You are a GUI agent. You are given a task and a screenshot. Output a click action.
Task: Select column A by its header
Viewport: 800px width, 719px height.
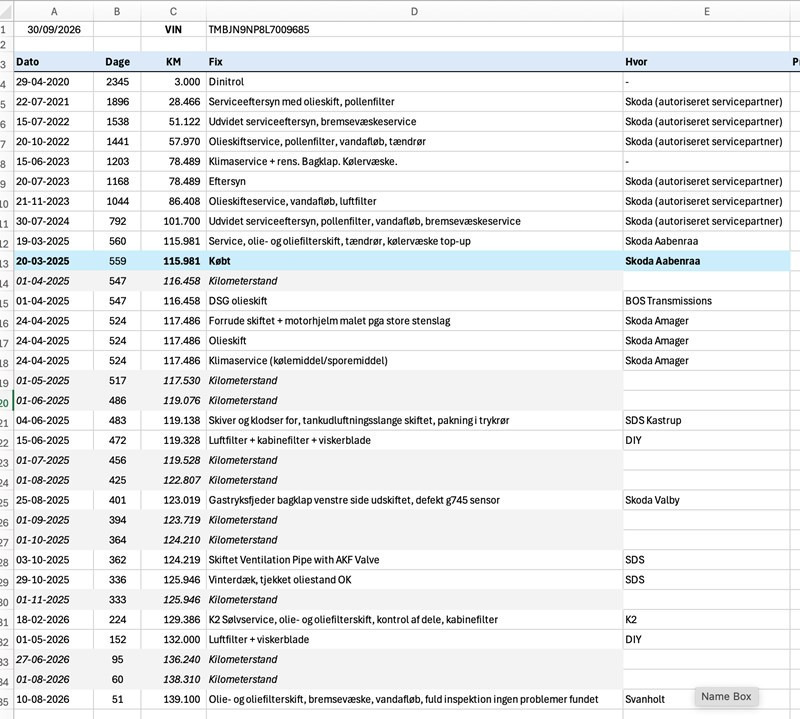point(54,11)
